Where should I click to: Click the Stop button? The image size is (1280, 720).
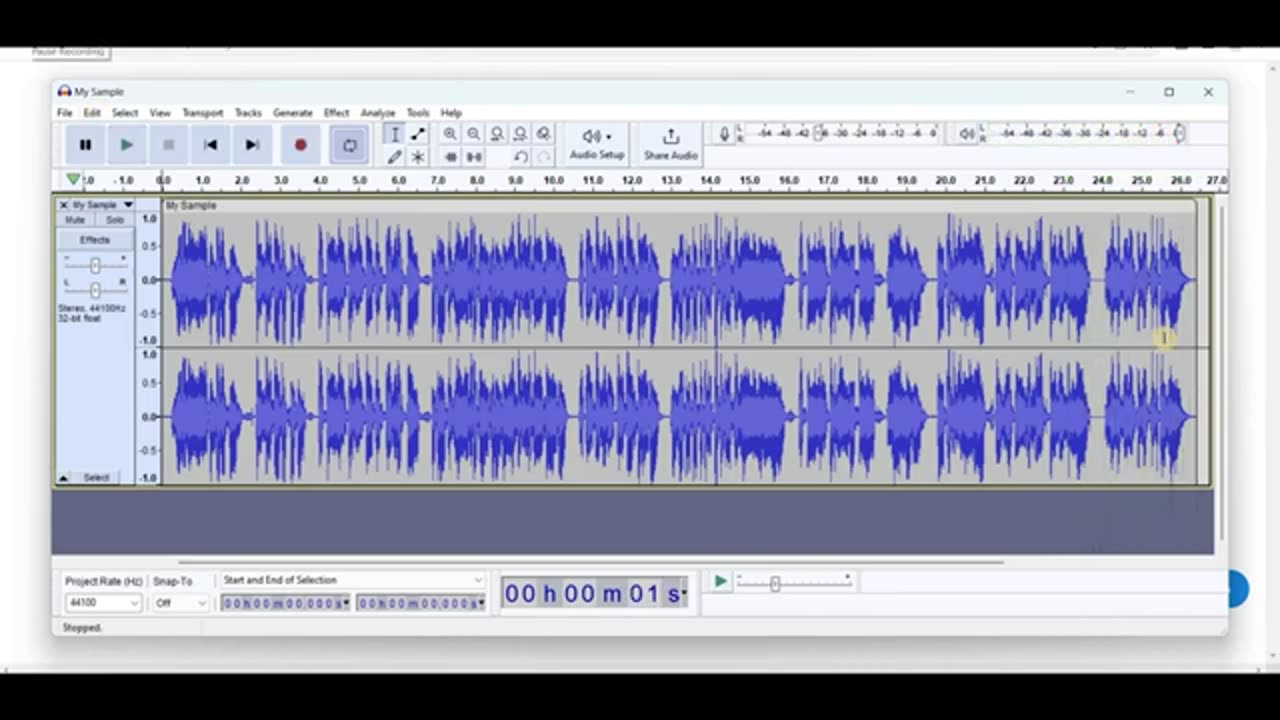(168, 145)
